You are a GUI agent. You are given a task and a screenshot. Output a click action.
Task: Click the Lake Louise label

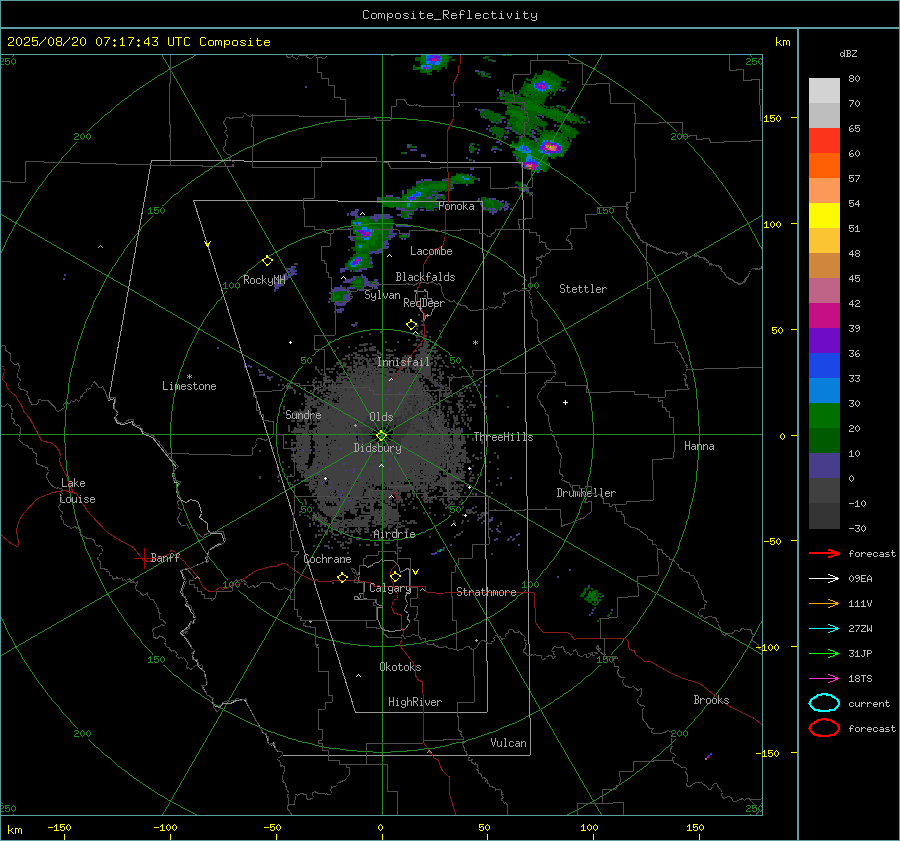click(x=77, y=491)
